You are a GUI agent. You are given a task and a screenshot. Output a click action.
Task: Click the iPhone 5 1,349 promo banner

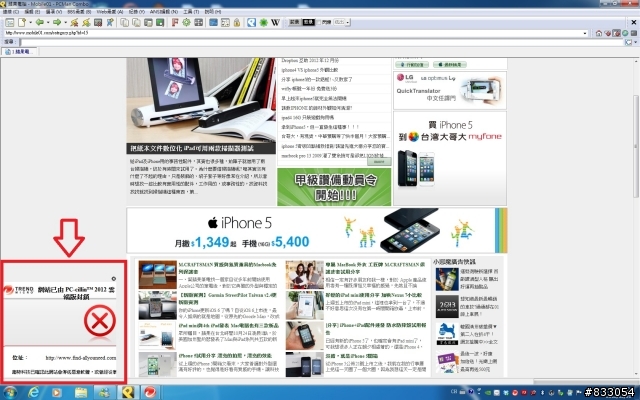(317, 231)
